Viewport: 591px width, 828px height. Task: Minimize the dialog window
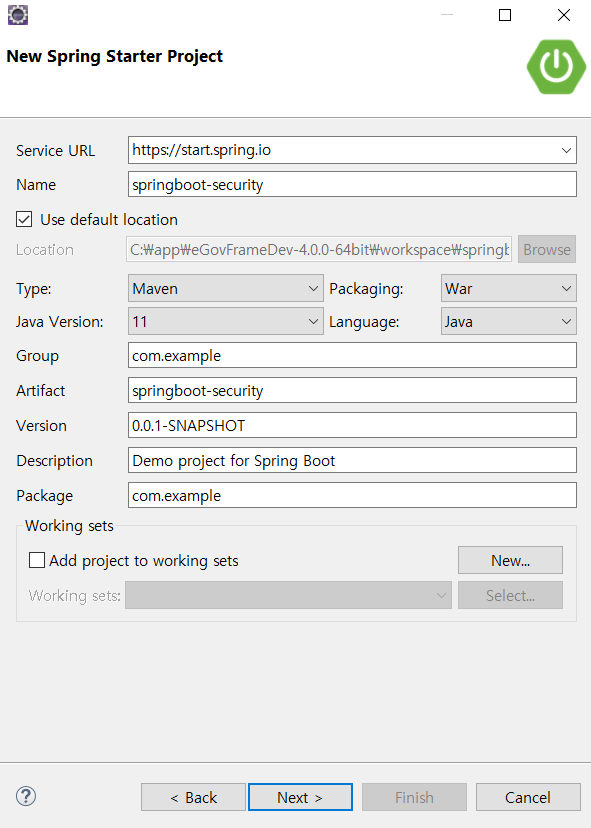tap(447, 15)
